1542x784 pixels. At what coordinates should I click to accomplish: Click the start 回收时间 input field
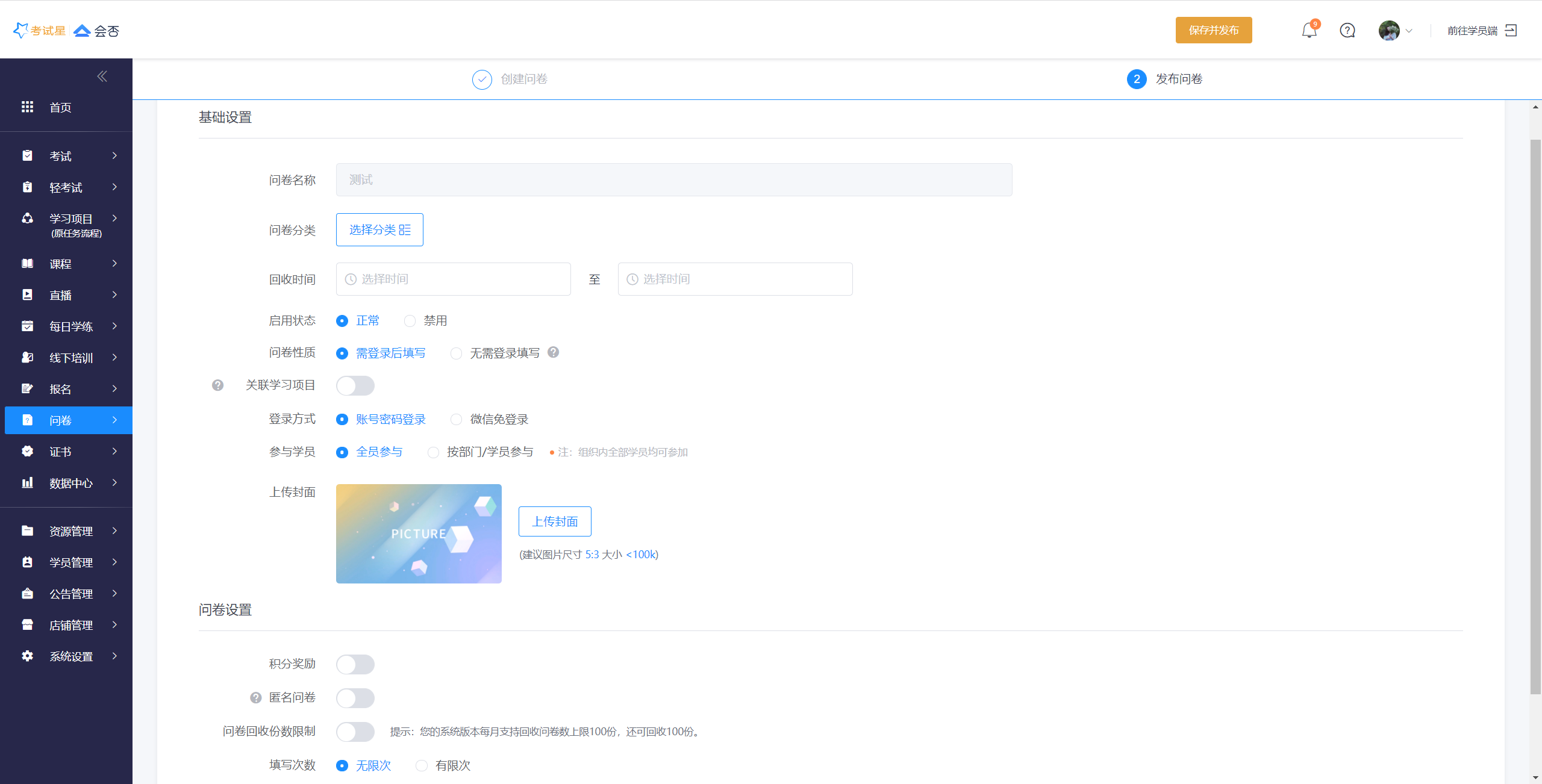pyautogui.click(x=453, y=279)
